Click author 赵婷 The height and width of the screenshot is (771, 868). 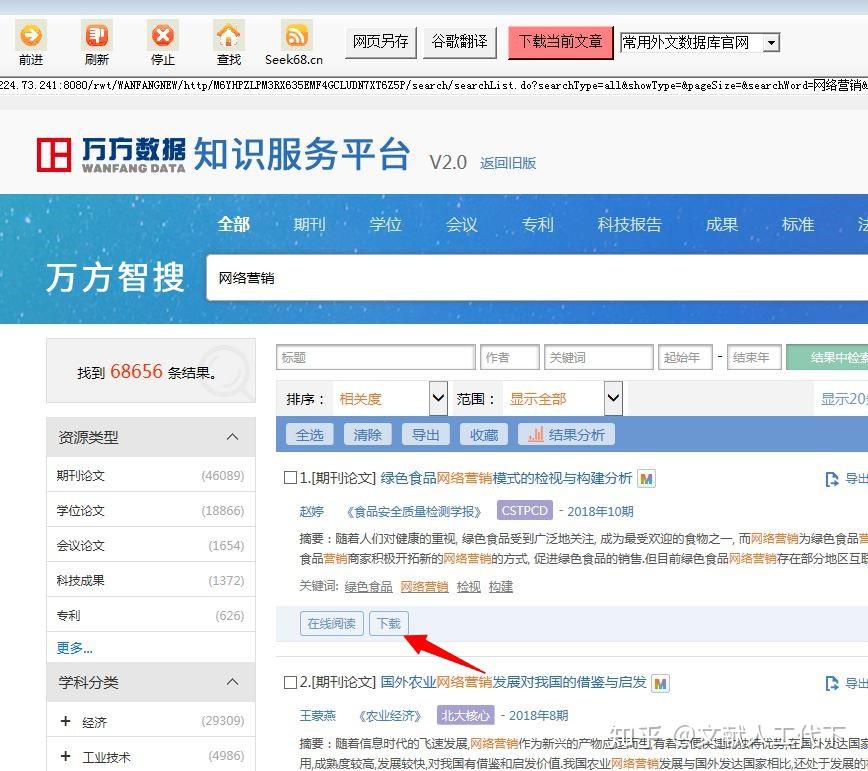tap(312, 511)
